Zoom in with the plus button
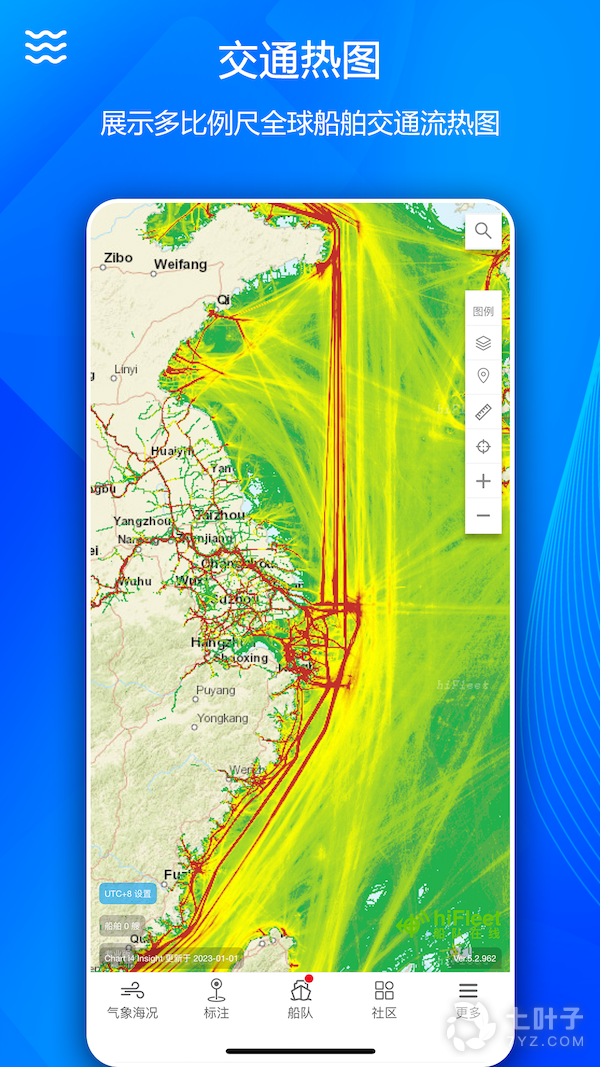Viewport: 600px width, 1067px height. (x=483, y=481)
